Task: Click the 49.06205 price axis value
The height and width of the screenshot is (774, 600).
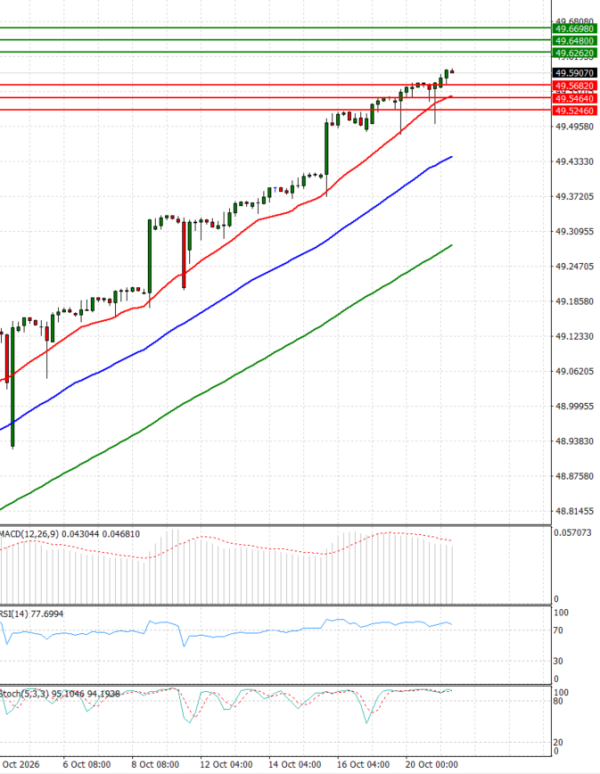Action: (x=574, y=371)
